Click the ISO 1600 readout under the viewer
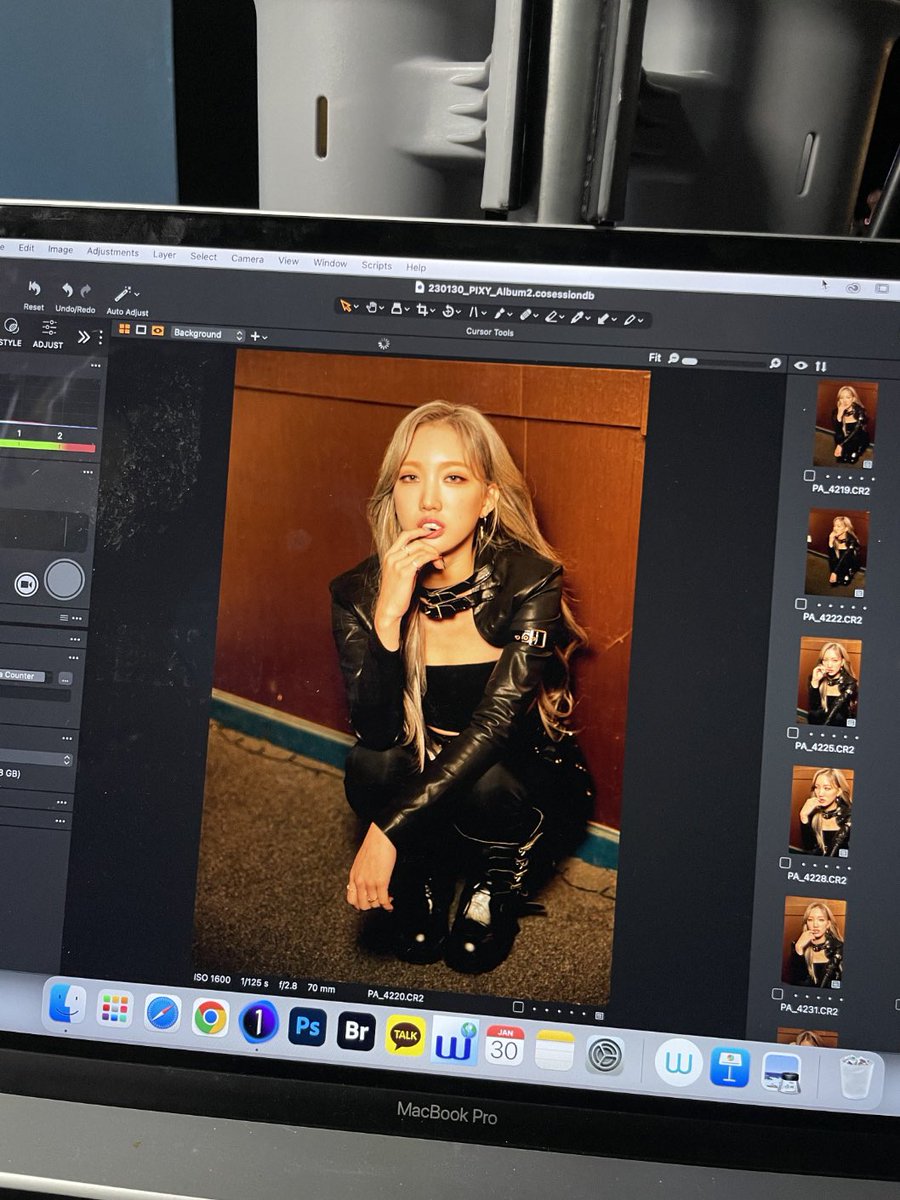The image size is (900, 1200). pos(211,980)
